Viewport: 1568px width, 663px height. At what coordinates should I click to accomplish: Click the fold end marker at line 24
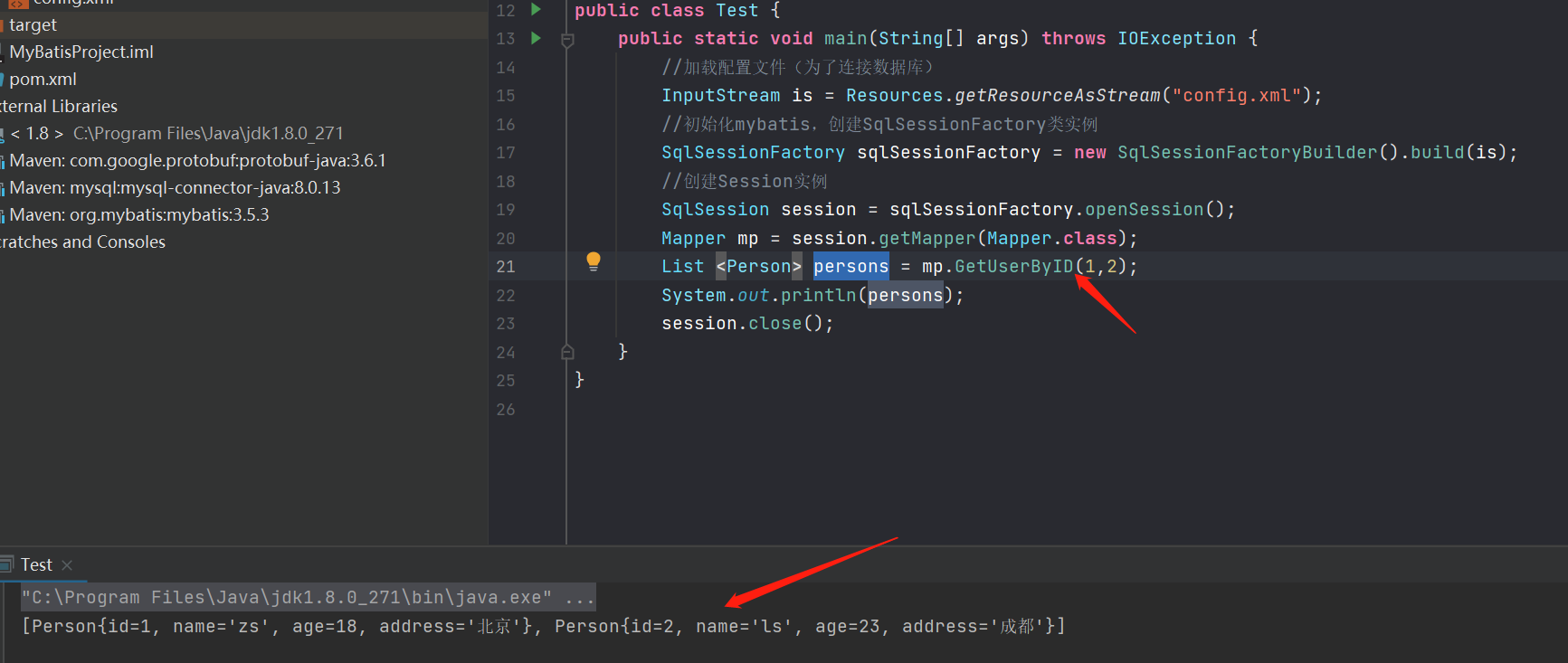567,352
